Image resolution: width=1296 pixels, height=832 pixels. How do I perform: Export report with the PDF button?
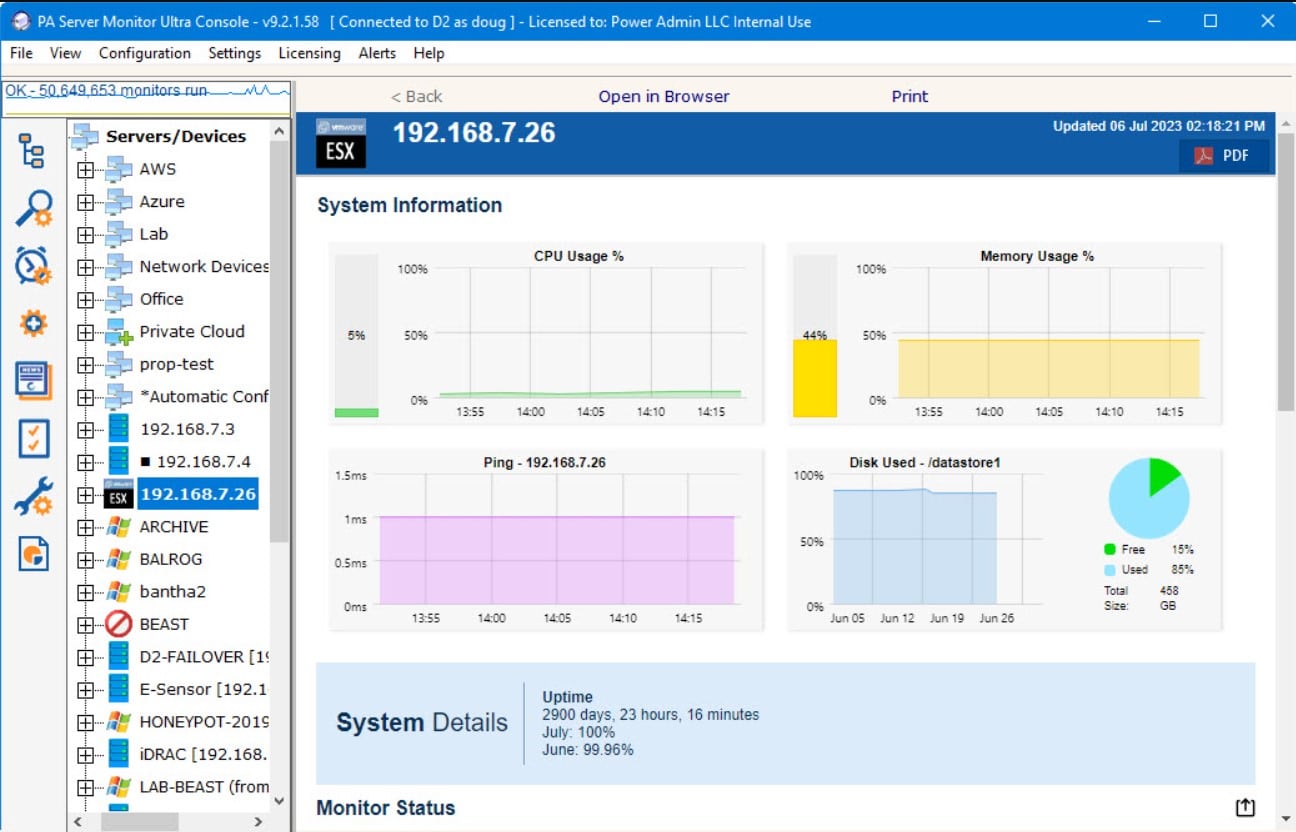coord(1224,156)
